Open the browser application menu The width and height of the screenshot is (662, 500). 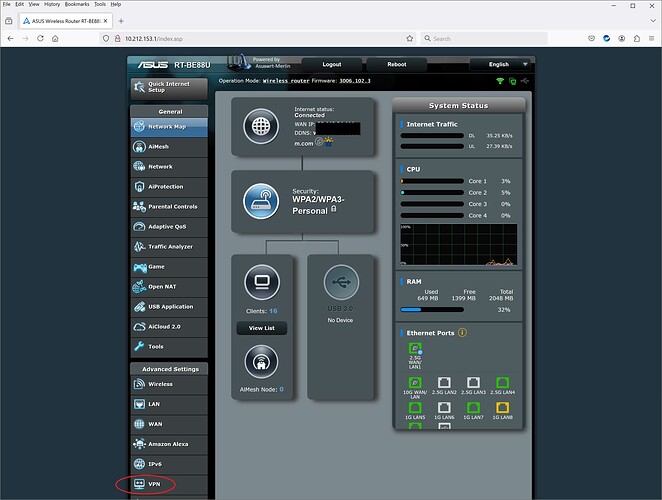pyautogui.click(x=651, y=38)
